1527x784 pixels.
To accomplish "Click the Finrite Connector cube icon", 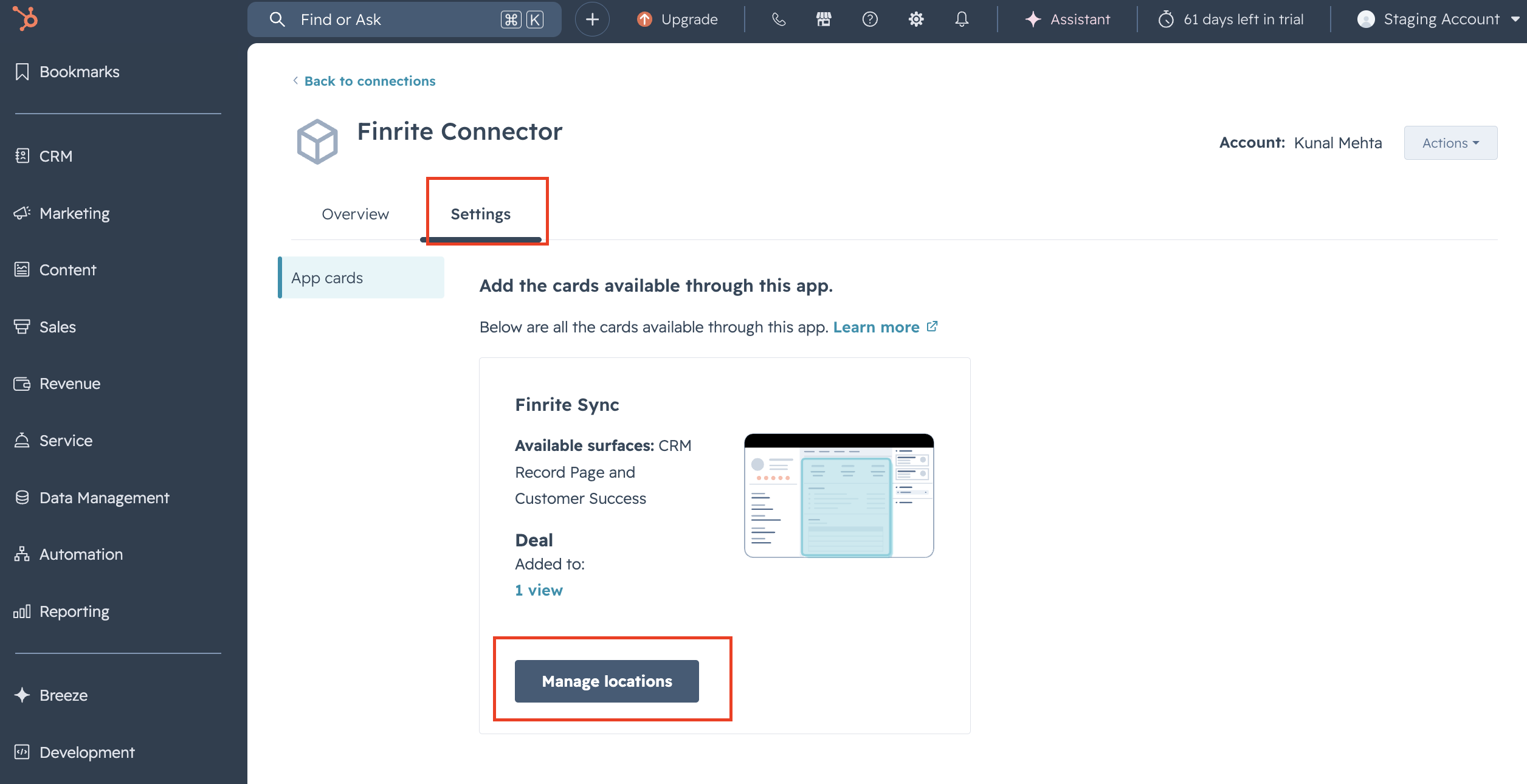I will click(317, 142).
